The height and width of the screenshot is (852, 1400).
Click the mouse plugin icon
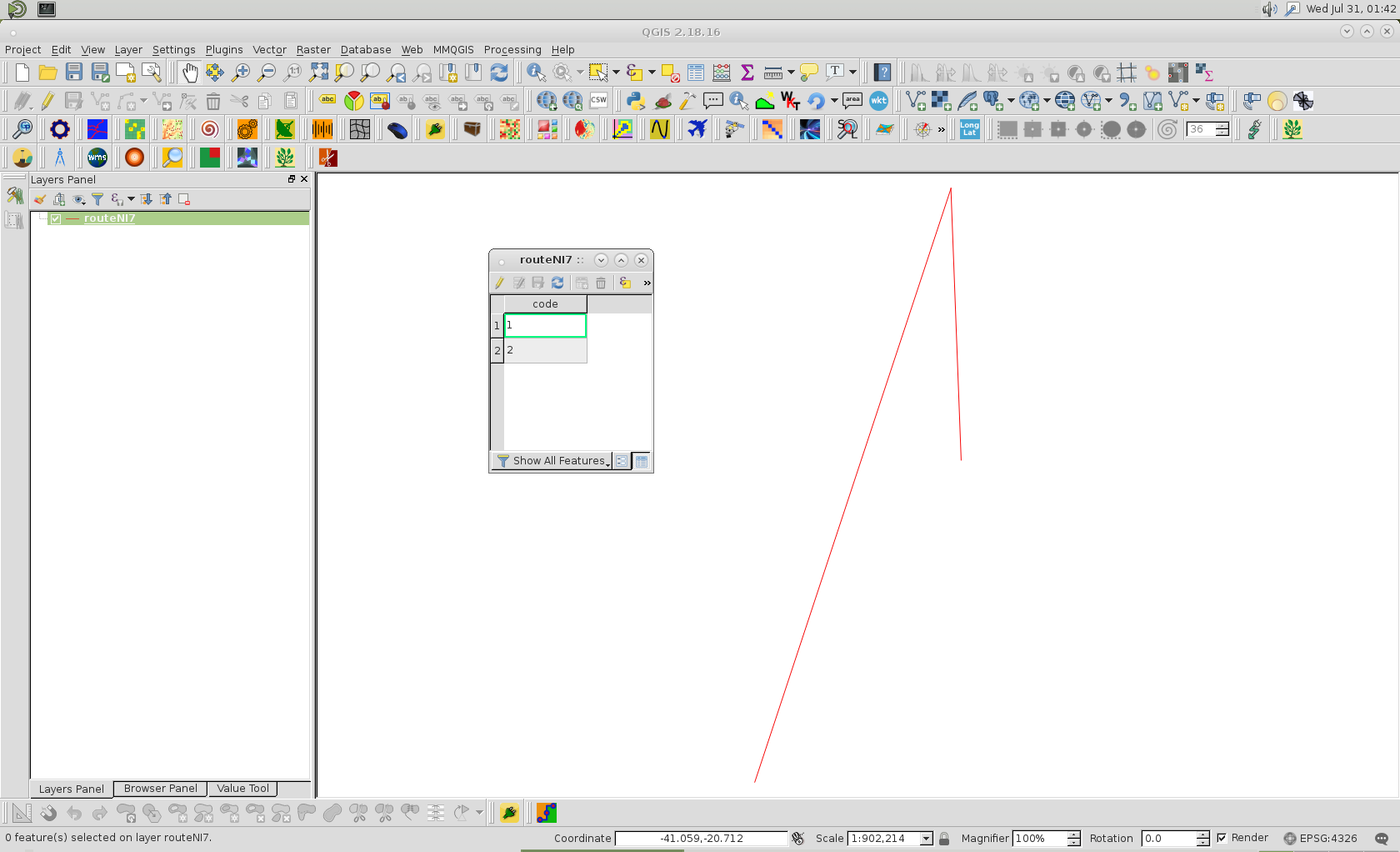[397, 129]
